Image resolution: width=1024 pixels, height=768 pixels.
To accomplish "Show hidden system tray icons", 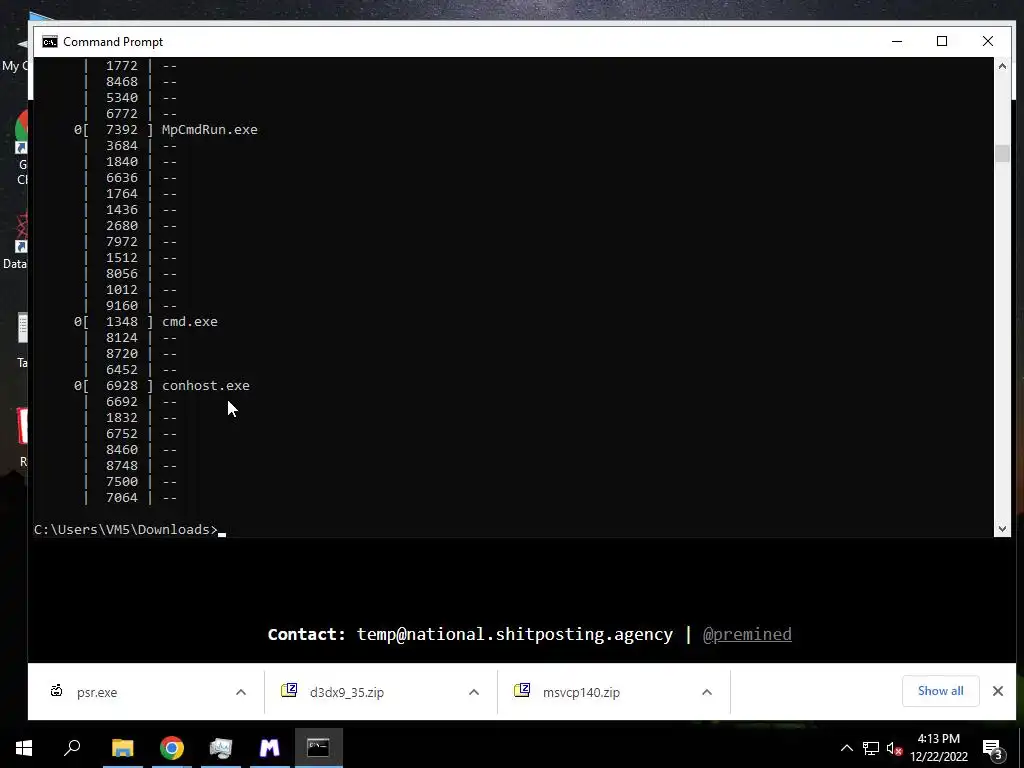I will pyautogui.click(x=846, y=748).
